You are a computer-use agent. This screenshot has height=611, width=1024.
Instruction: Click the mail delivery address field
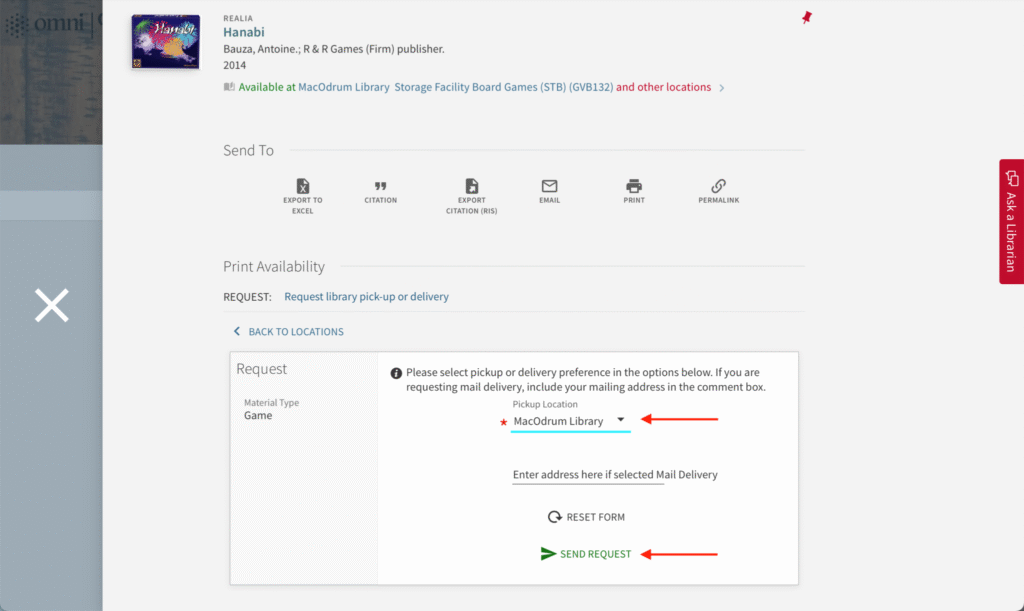[588, 474]
